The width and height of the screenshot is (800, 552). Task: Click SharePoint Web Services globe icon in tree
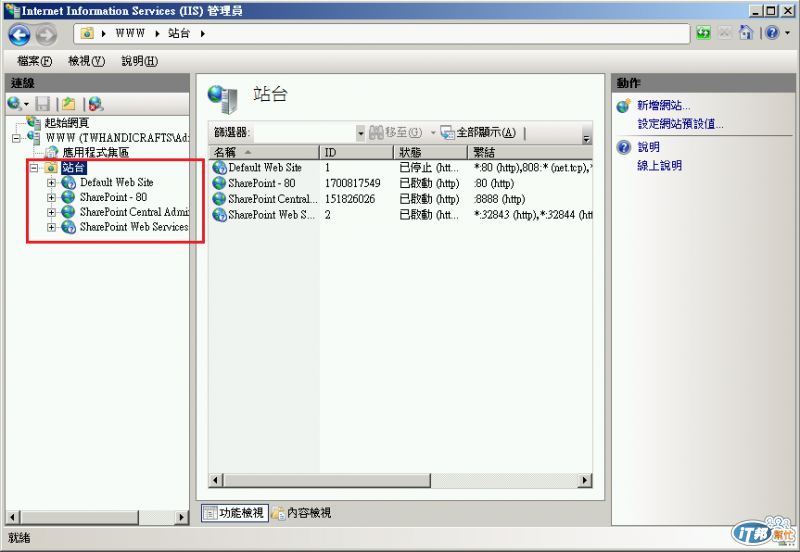click(x=68, y=227)
